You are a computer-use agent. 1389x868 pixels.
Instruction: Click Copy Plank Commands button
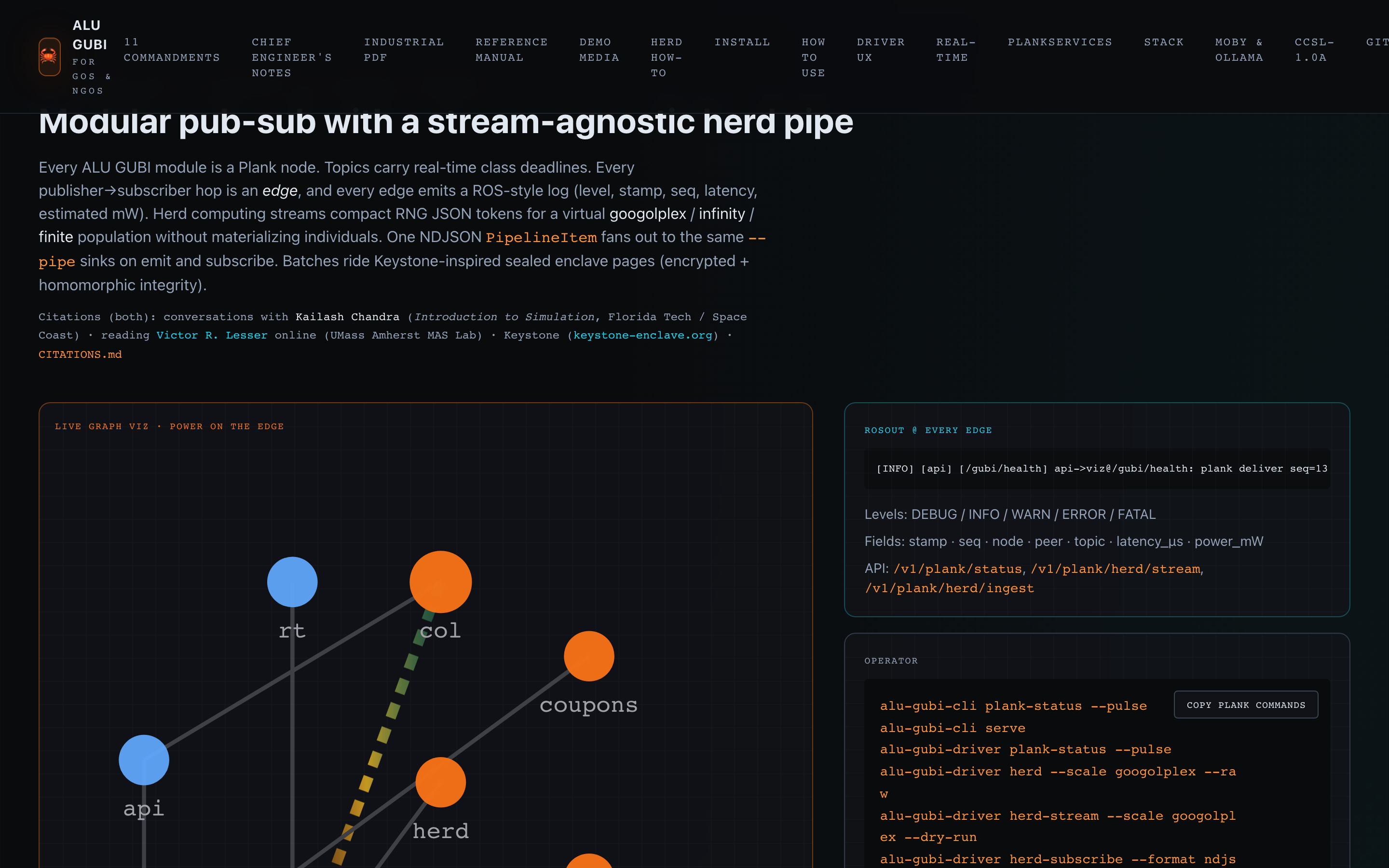coord(1245,705)
